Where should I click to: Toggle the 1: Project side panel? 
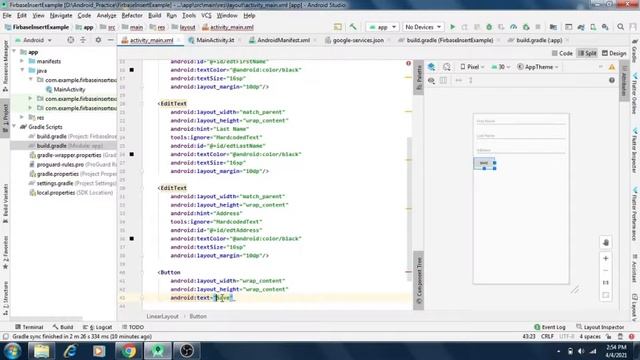pos(5,118)
